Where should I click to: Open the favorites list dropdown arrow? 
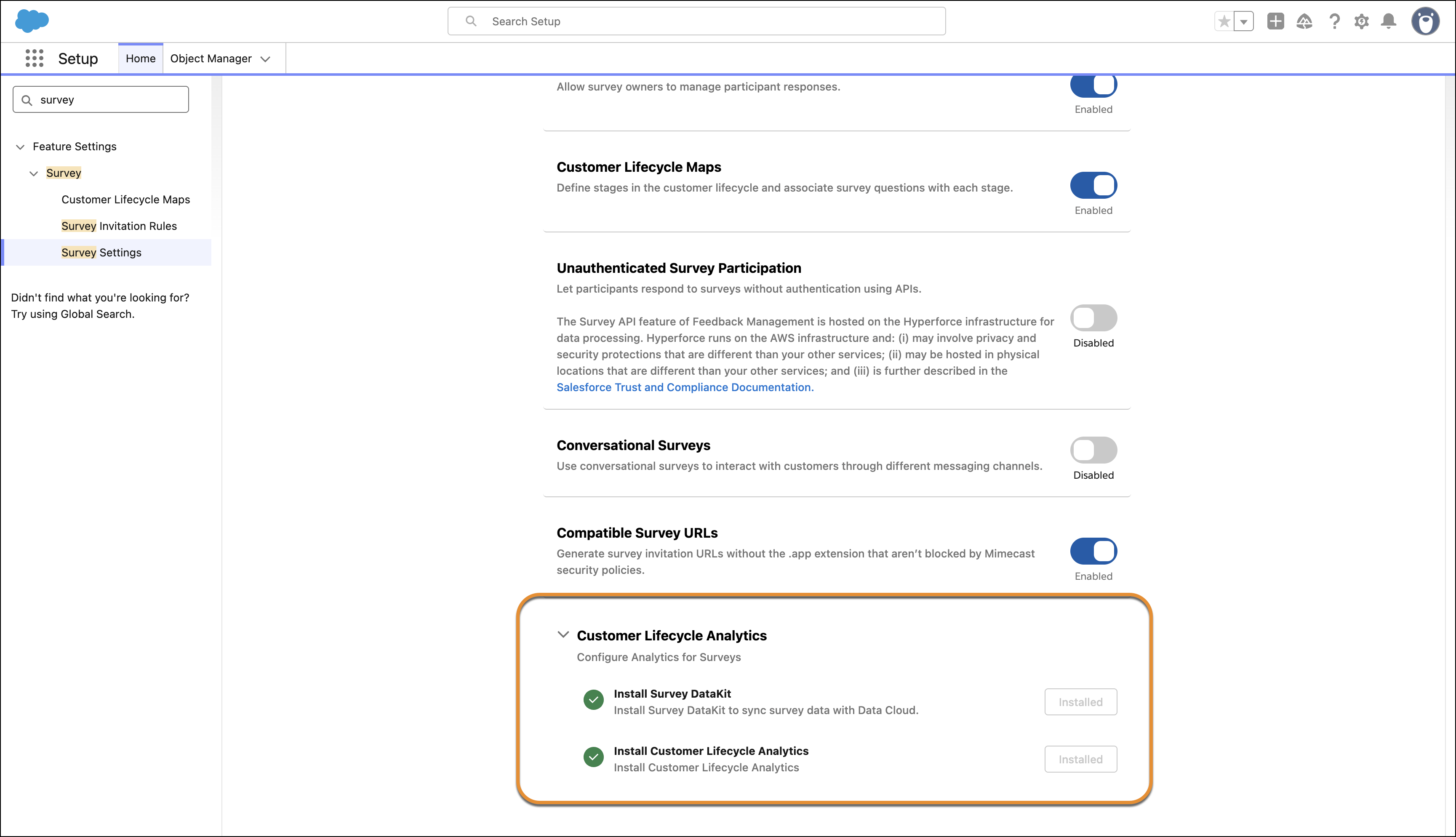(x=1243, y=22)
